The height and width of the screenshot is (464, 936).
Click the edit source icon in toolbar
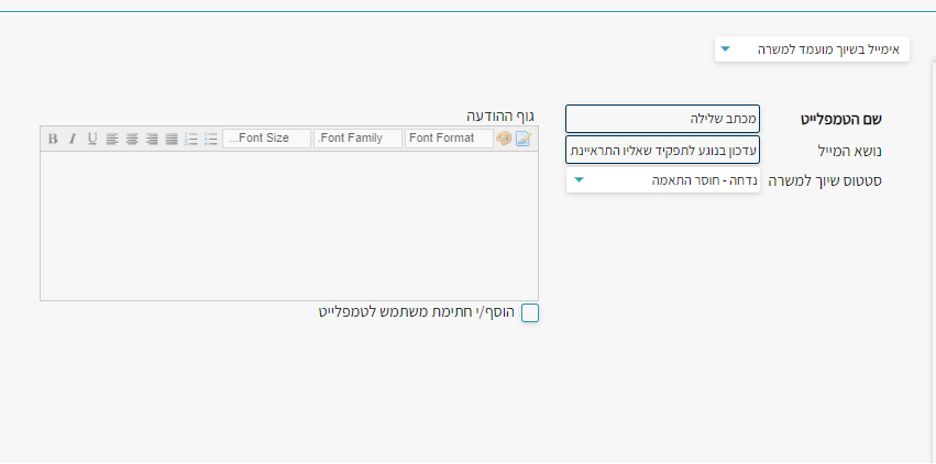523,138
